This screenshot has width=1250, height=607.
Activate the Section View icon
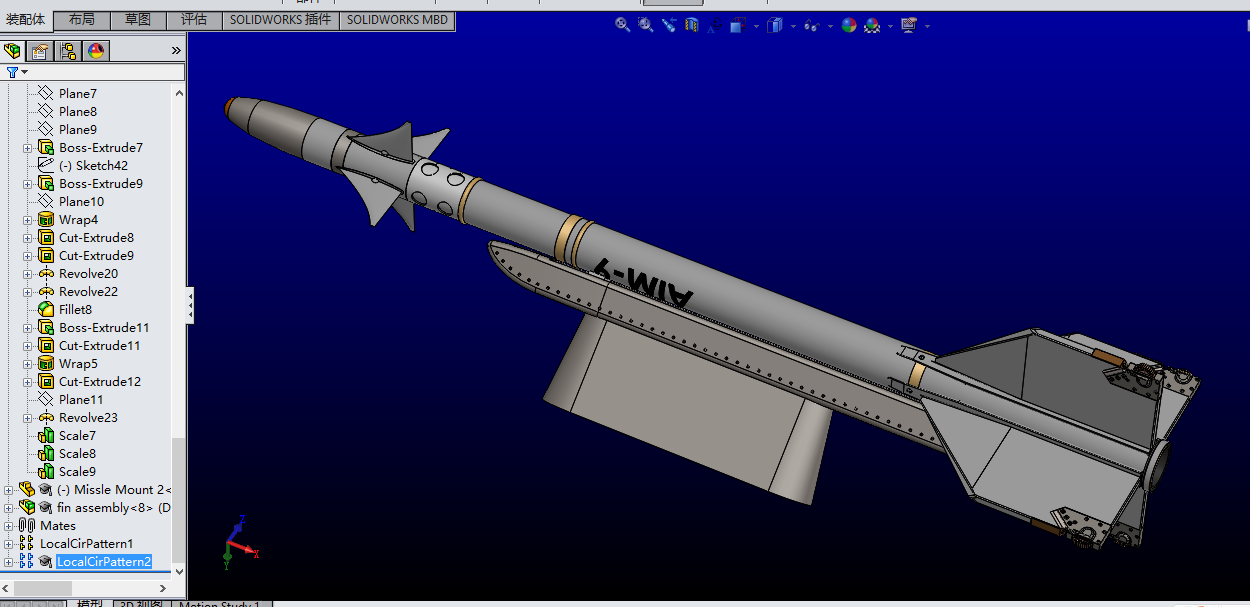point(691,25)
